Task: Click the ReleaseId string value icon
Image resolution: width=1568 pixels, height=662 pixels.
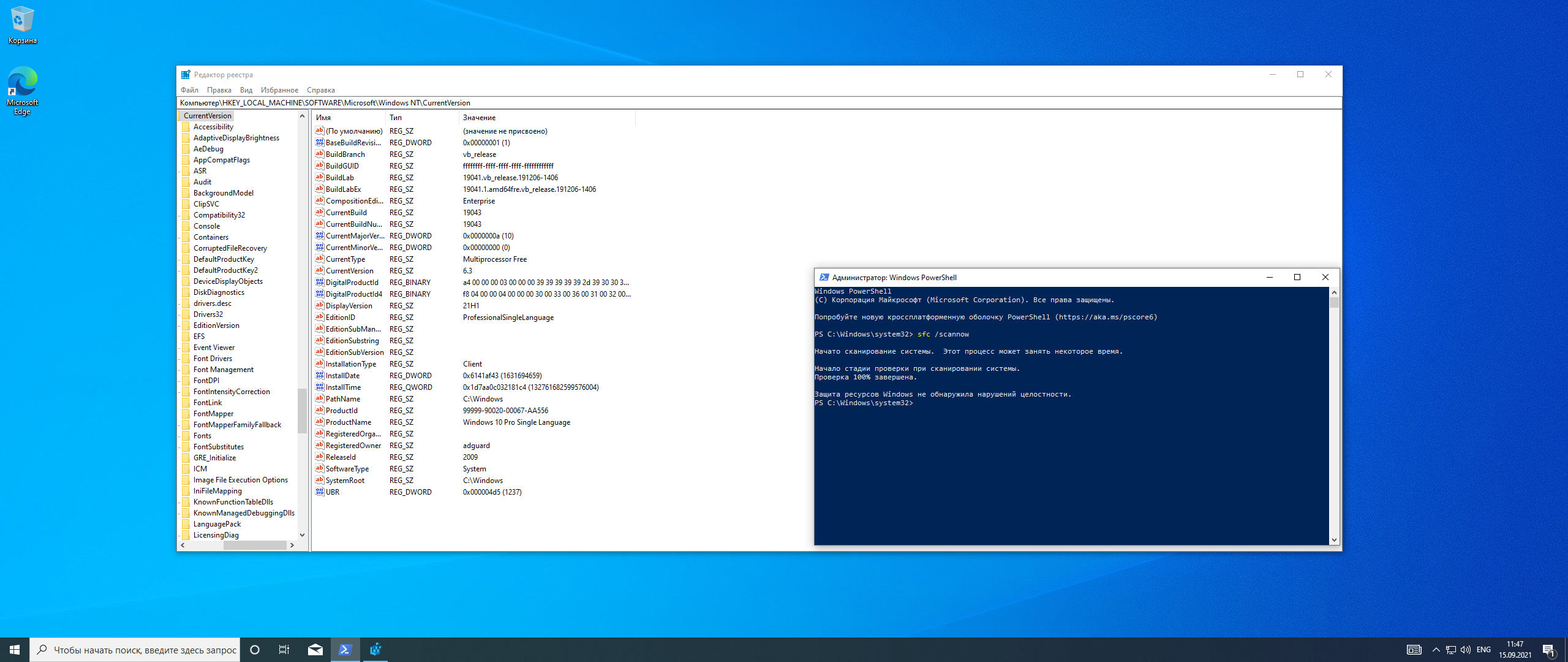Action: point(320,457)
